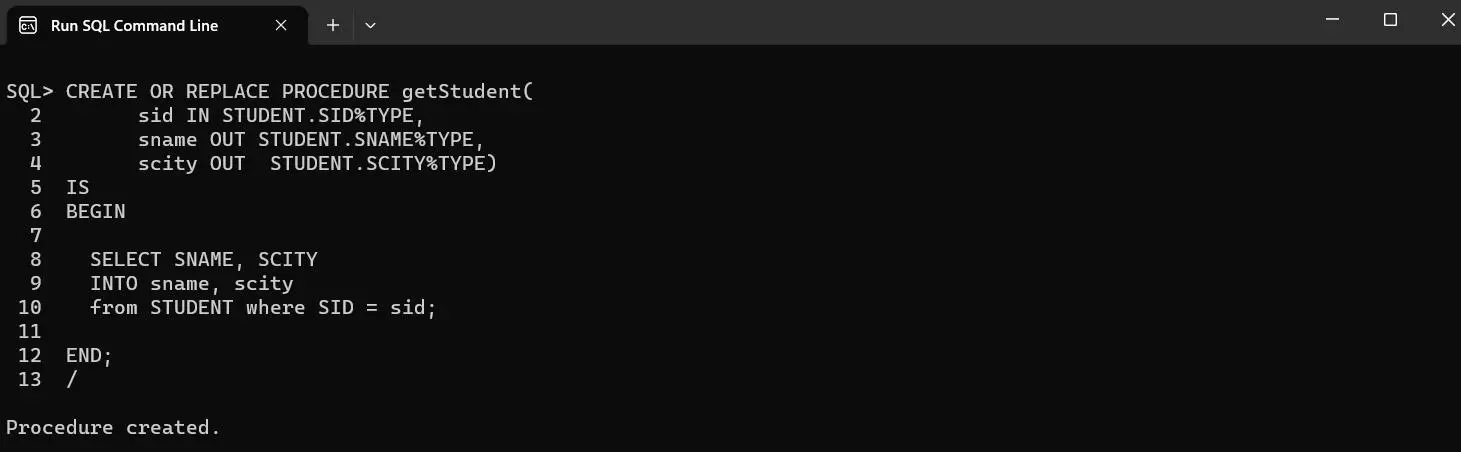Click the INTO sname, scity line
Image resolution: width=1461 pixels, height=452 pixels.
(192, 283)
